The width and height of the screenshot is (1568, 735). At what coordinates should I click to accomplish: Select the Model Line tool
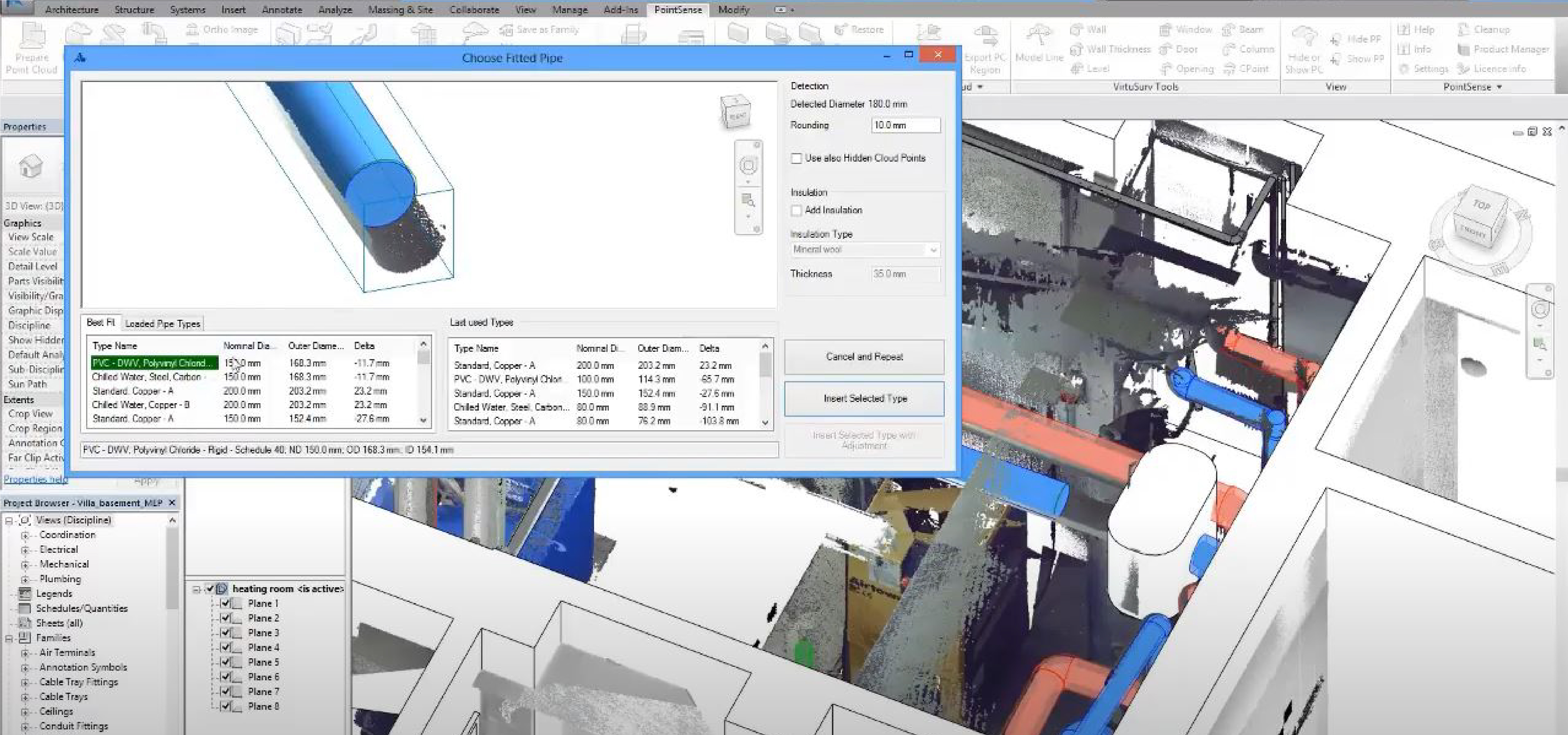(x=1039, y=44)
